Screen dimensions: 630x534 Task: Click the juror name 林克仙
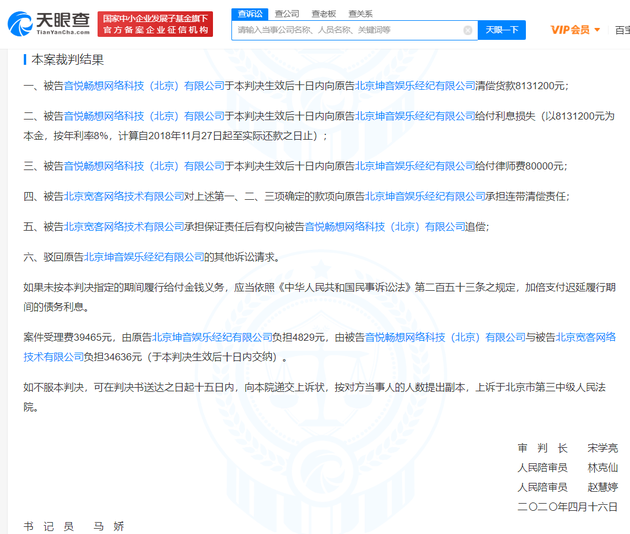[603, 468]
